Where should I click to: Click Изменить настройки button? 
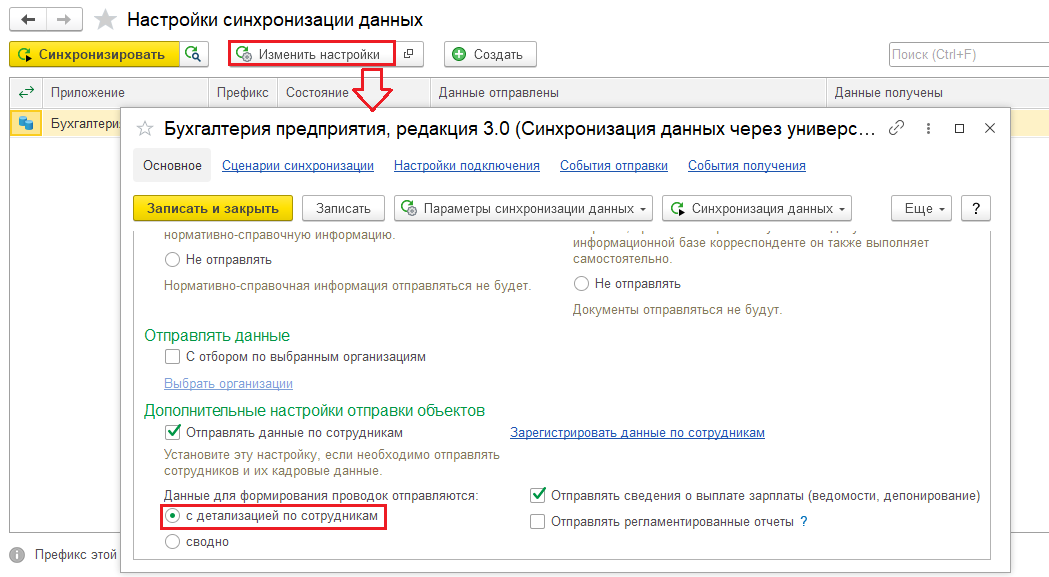pos(312,54)
